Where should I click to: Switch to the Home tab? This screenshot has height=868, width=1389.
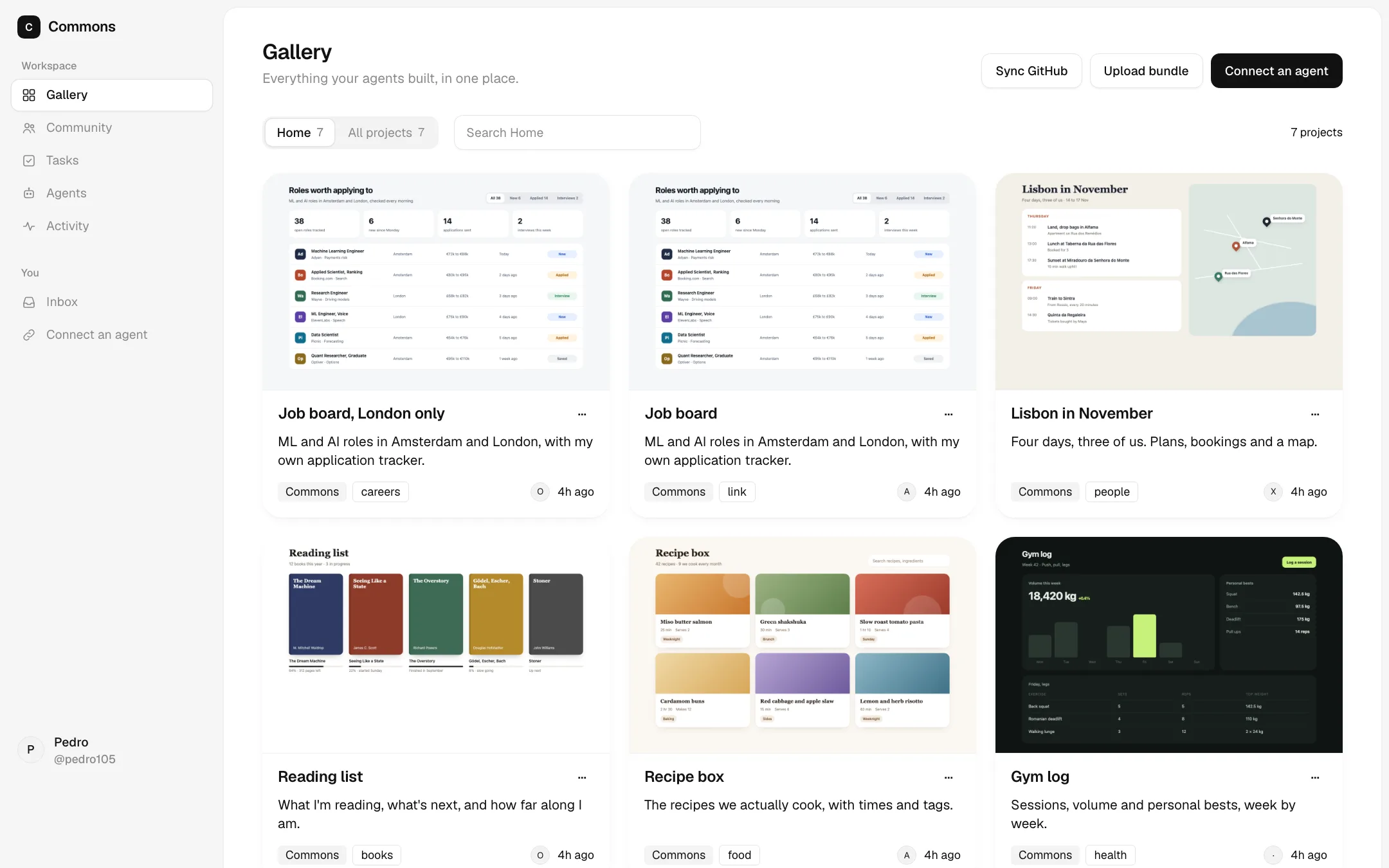300,132
